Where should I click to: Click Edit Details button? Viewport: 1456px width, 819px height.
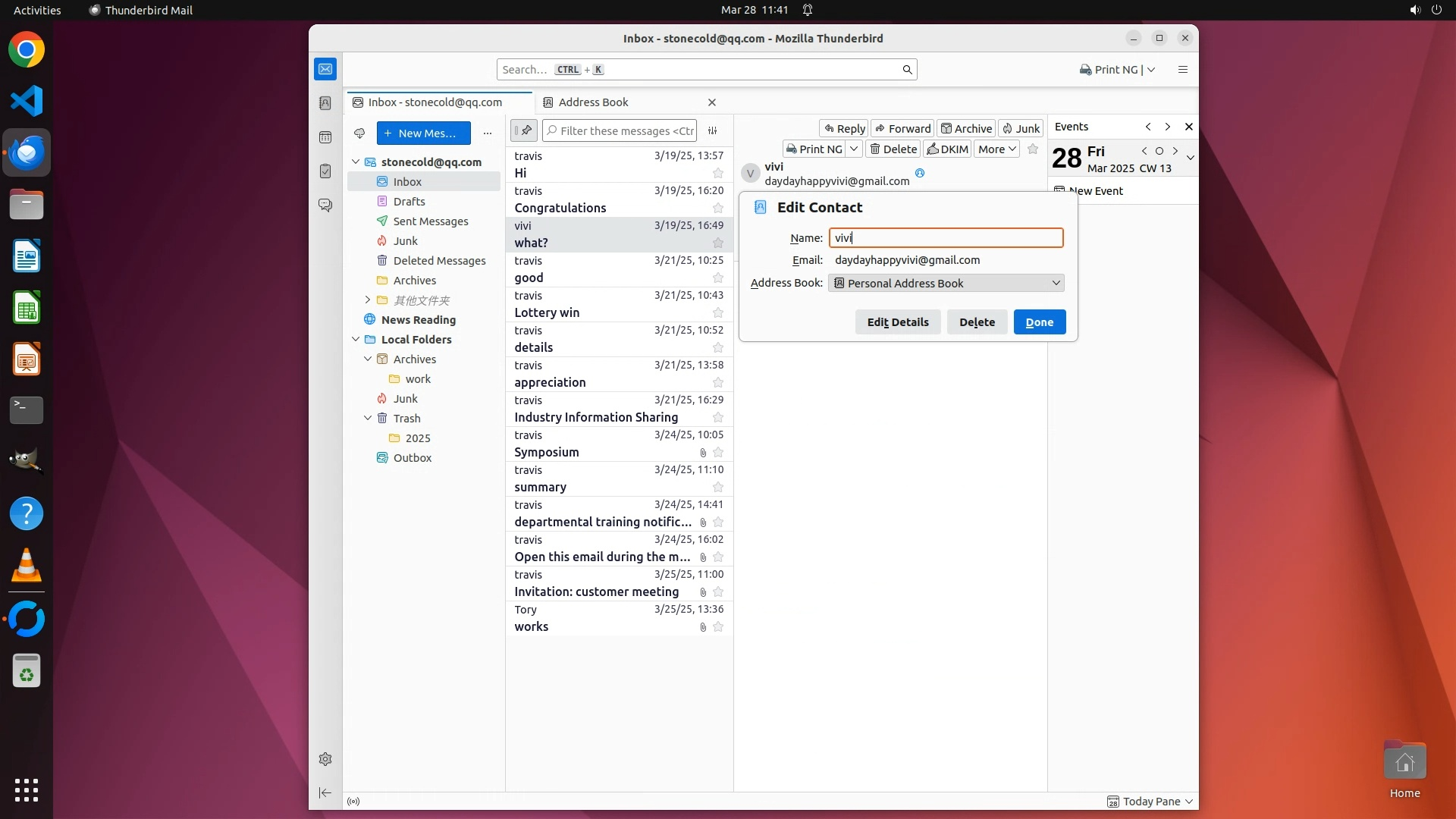[897, 322]
